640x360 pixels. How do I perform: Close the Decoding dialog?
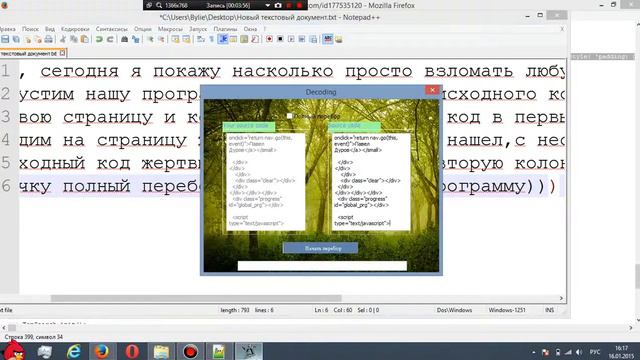tap(432, 90)
